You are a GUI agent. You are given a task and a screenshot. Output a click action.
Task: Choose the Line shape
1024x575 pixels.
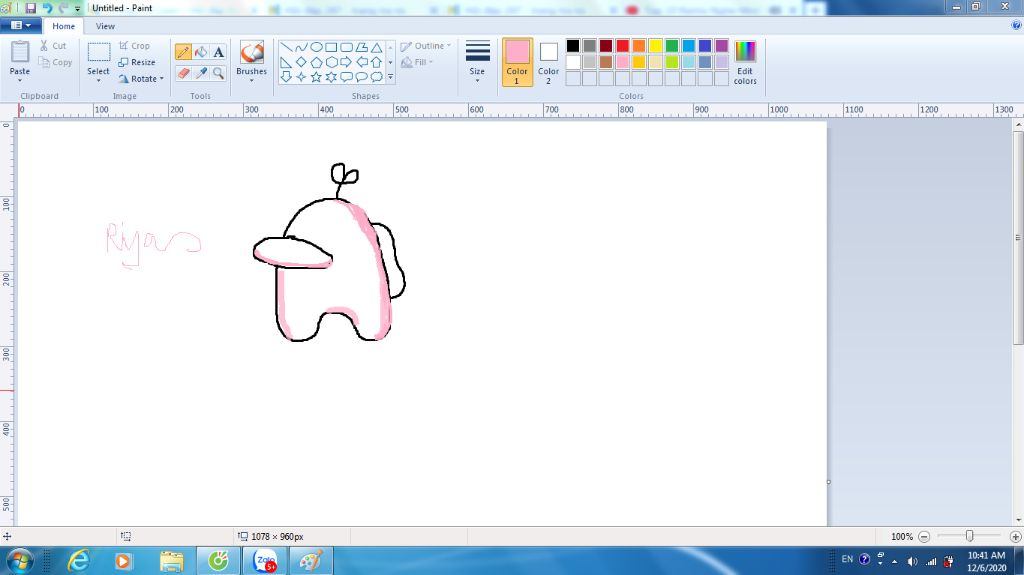(x=286, y=47)
